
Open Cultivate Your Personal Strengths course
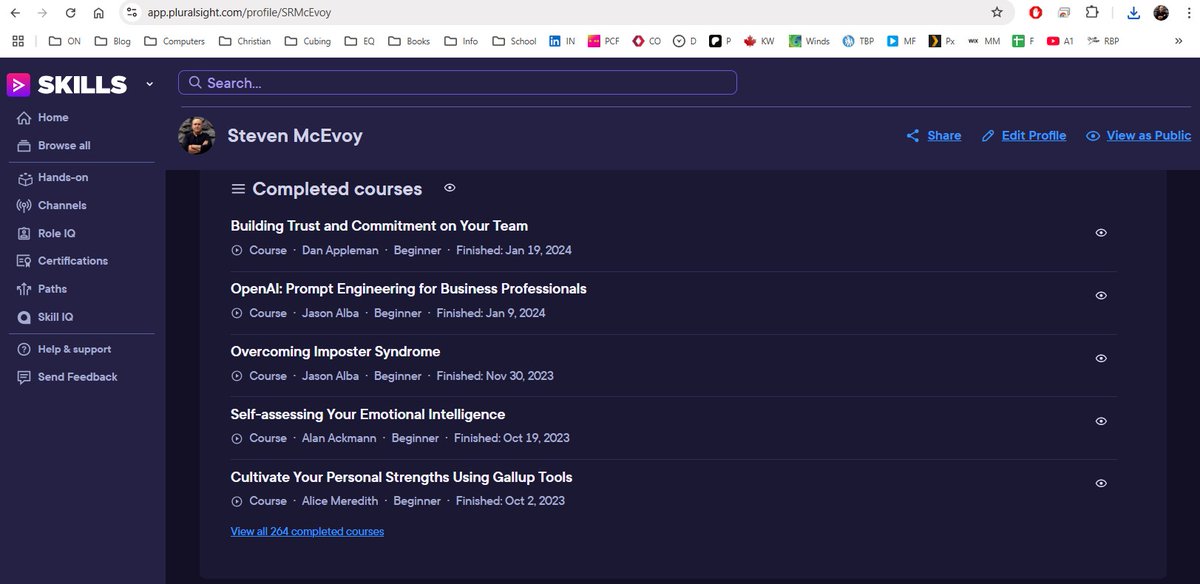[401, 478]
